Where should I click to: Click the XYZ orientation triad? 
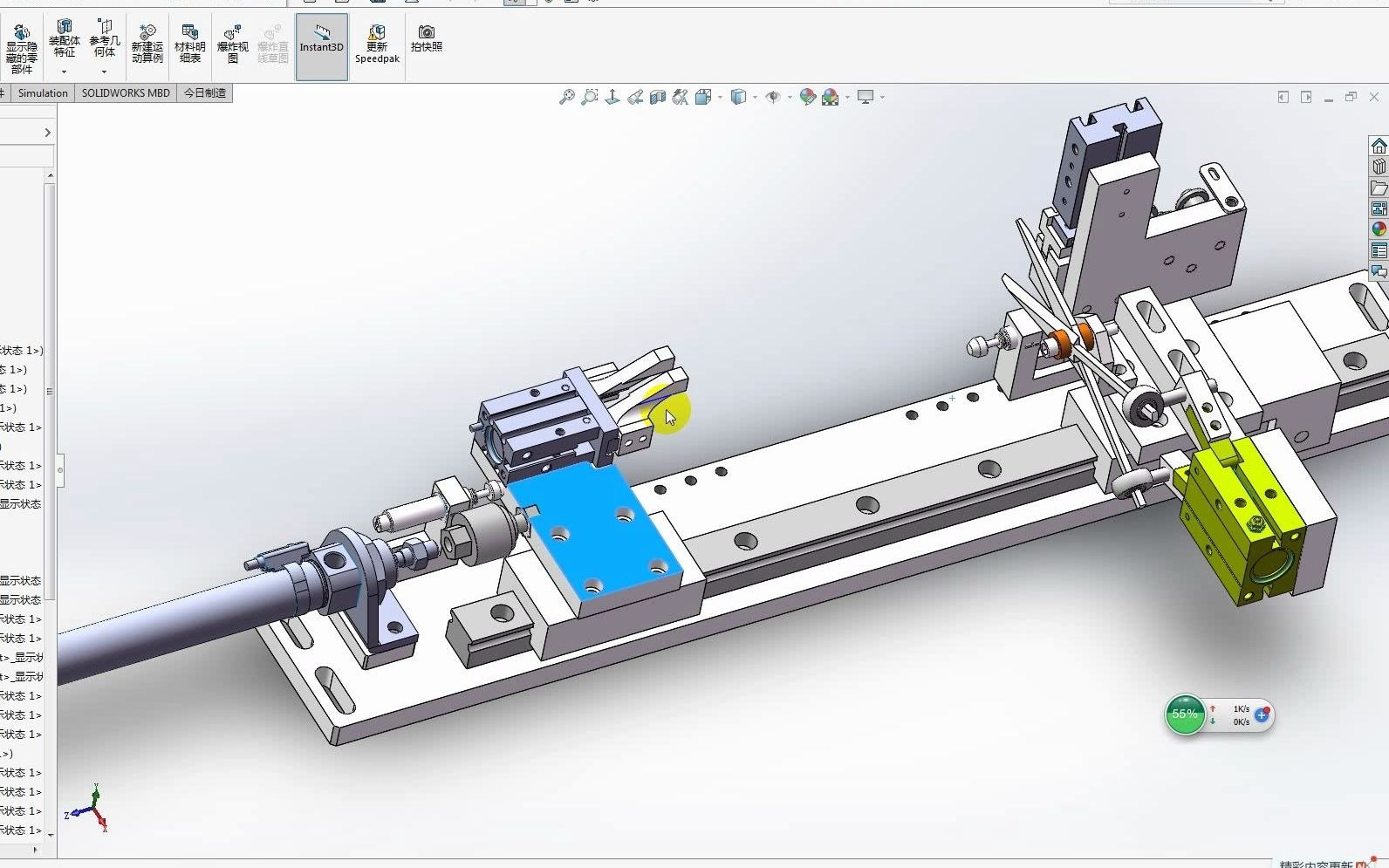click(86, 808)
